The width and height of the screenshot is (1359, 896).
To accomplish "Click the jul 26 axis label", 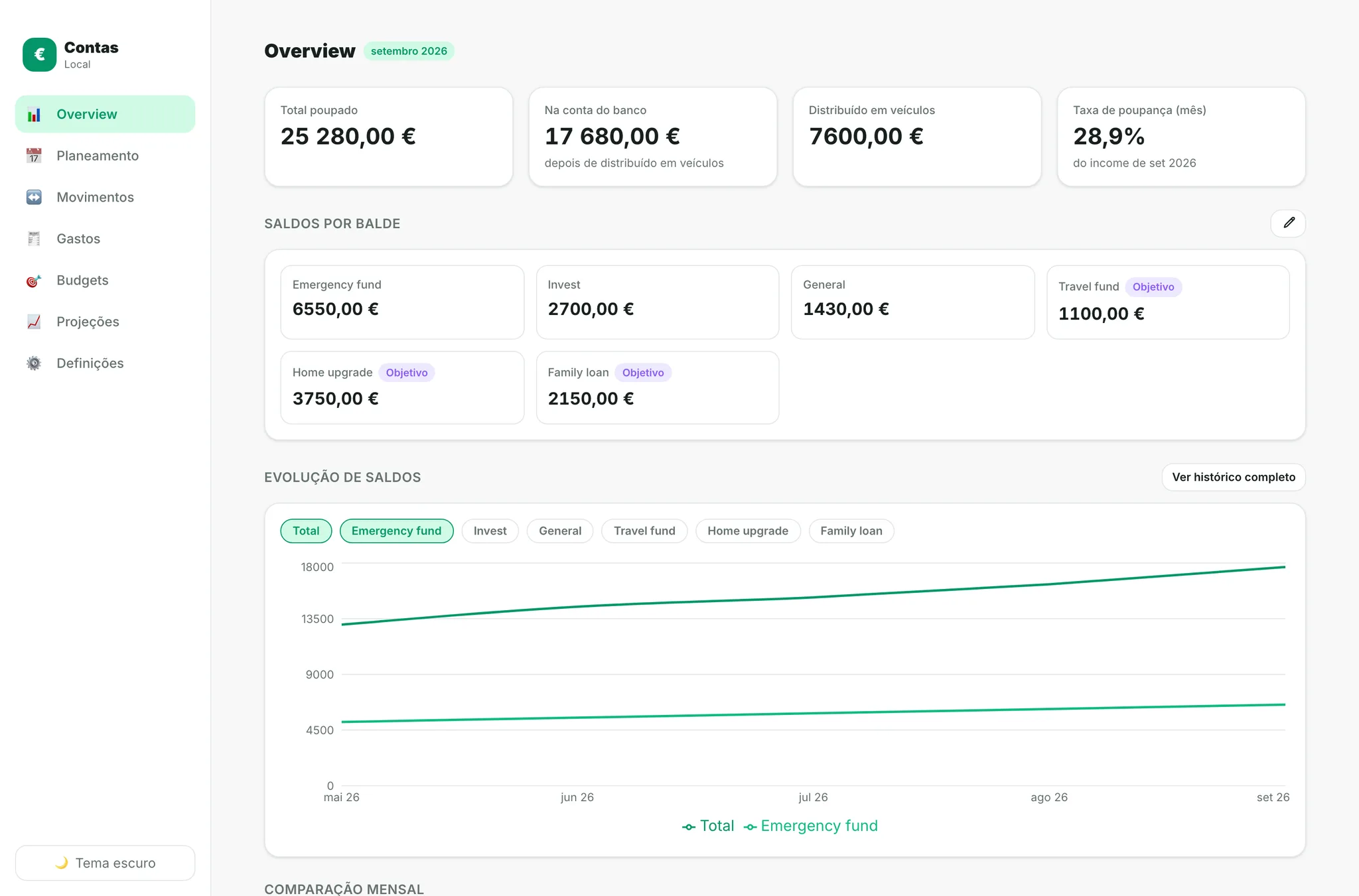I will click(x=813, y=797).
